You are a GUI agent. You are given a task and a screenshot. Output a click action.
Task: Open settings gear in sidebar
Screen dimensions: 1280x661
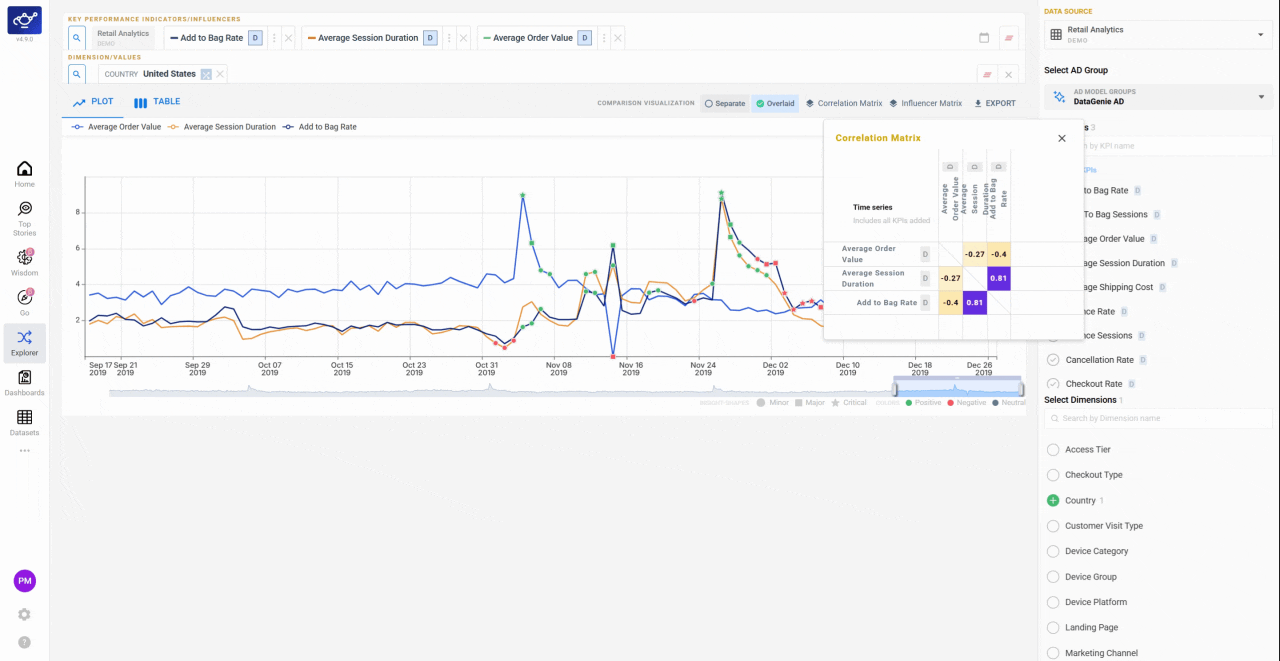point(24,614)
